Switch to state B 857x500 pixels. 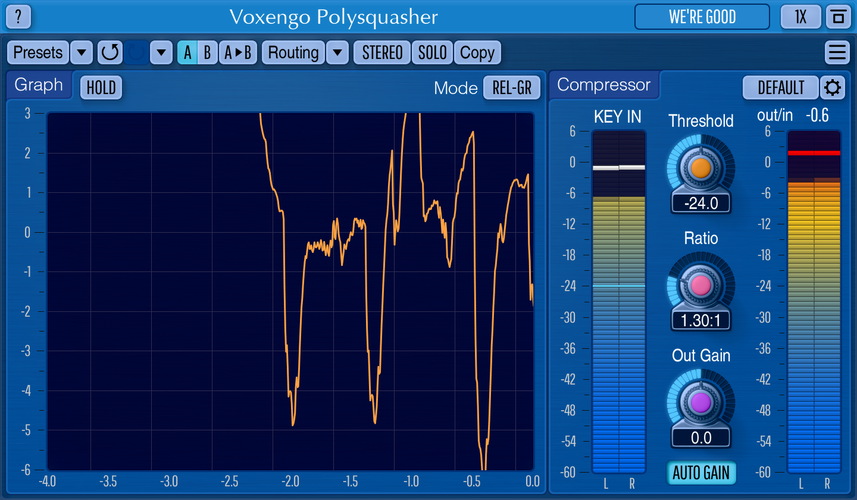[207, 52]
